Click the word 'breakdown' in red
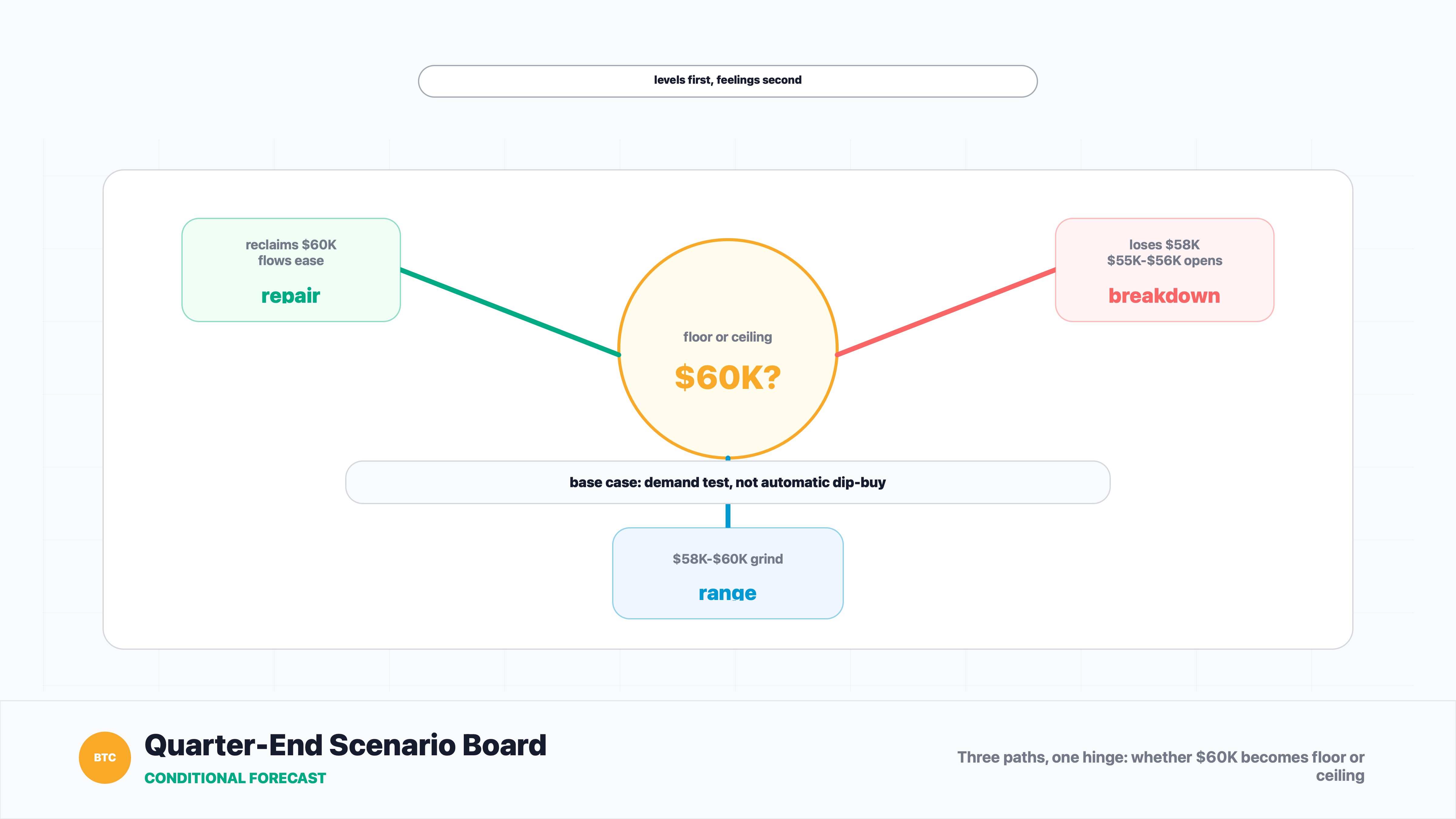 [x=1164, y=296]
